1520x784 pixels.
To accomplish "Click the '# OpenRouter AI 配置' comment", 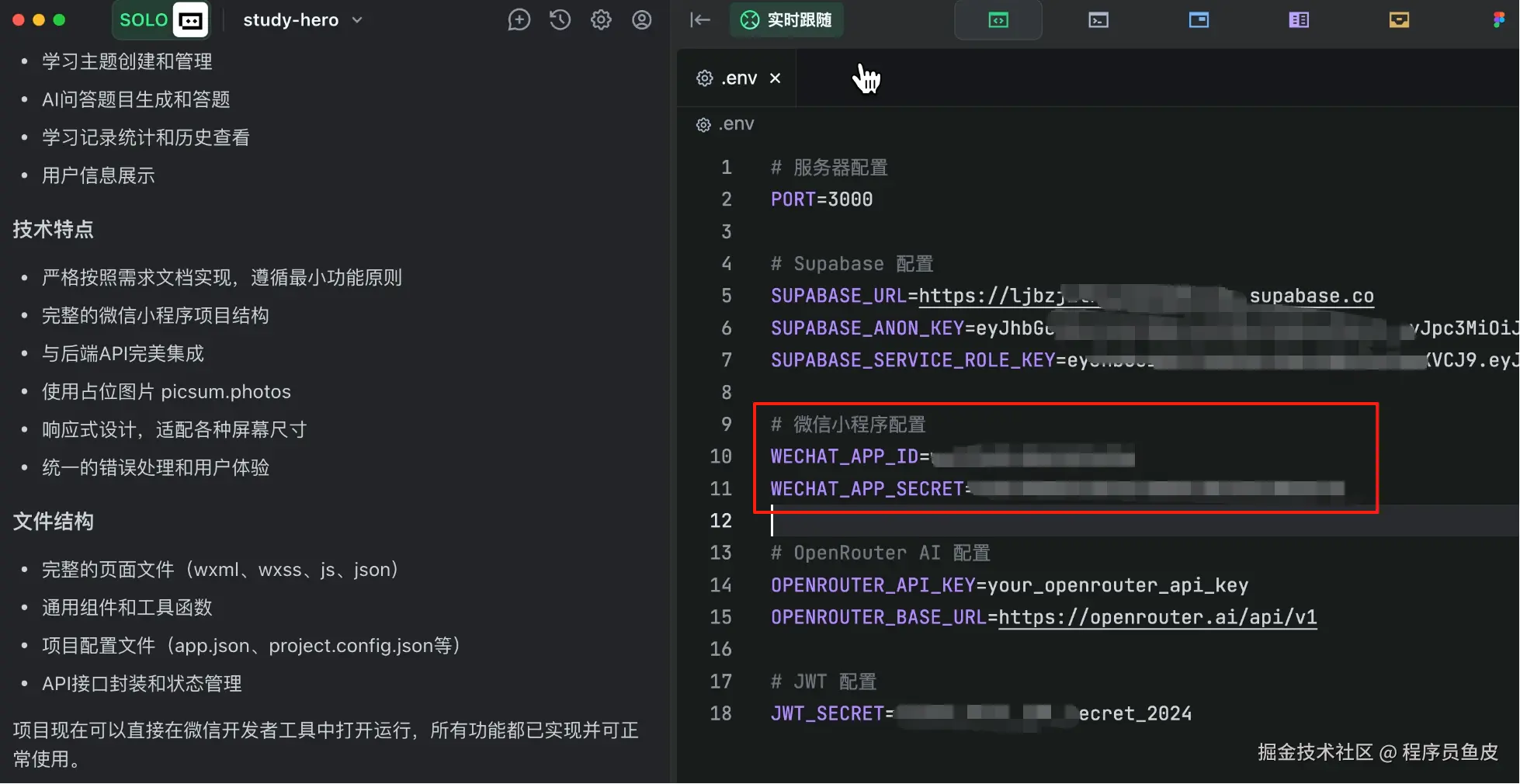I will point(880,553).
